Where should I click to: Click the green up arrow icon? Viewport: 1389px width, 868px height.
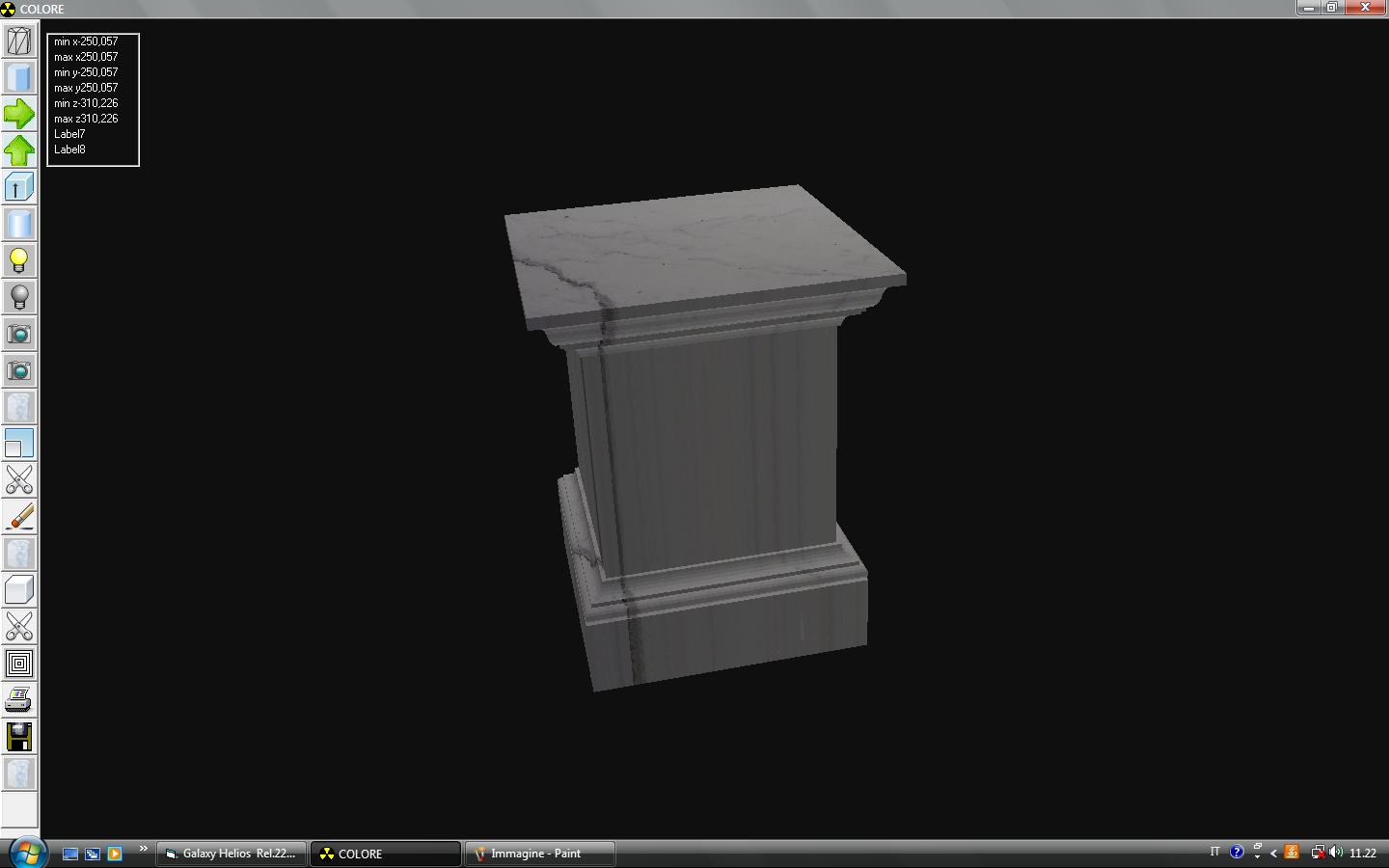[x=19, y=150]
